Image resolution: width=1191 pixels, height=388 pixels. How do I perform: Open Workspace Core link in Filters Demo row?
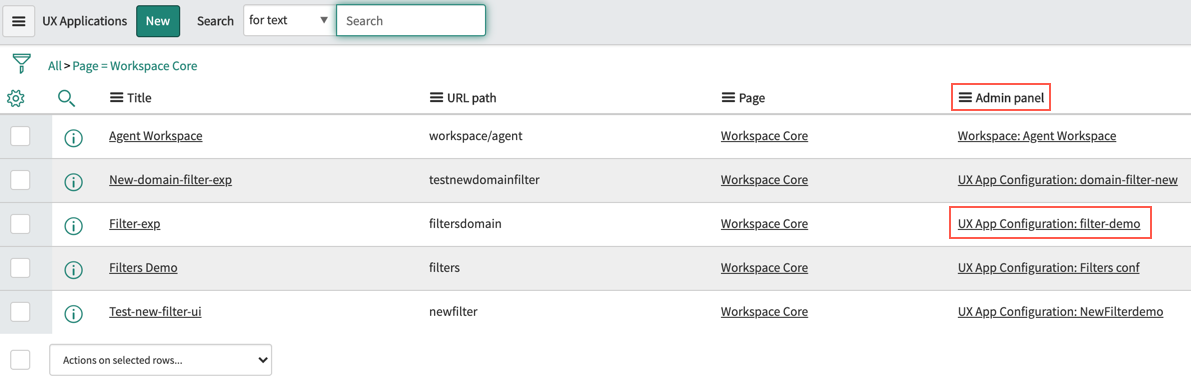(764, 267)
